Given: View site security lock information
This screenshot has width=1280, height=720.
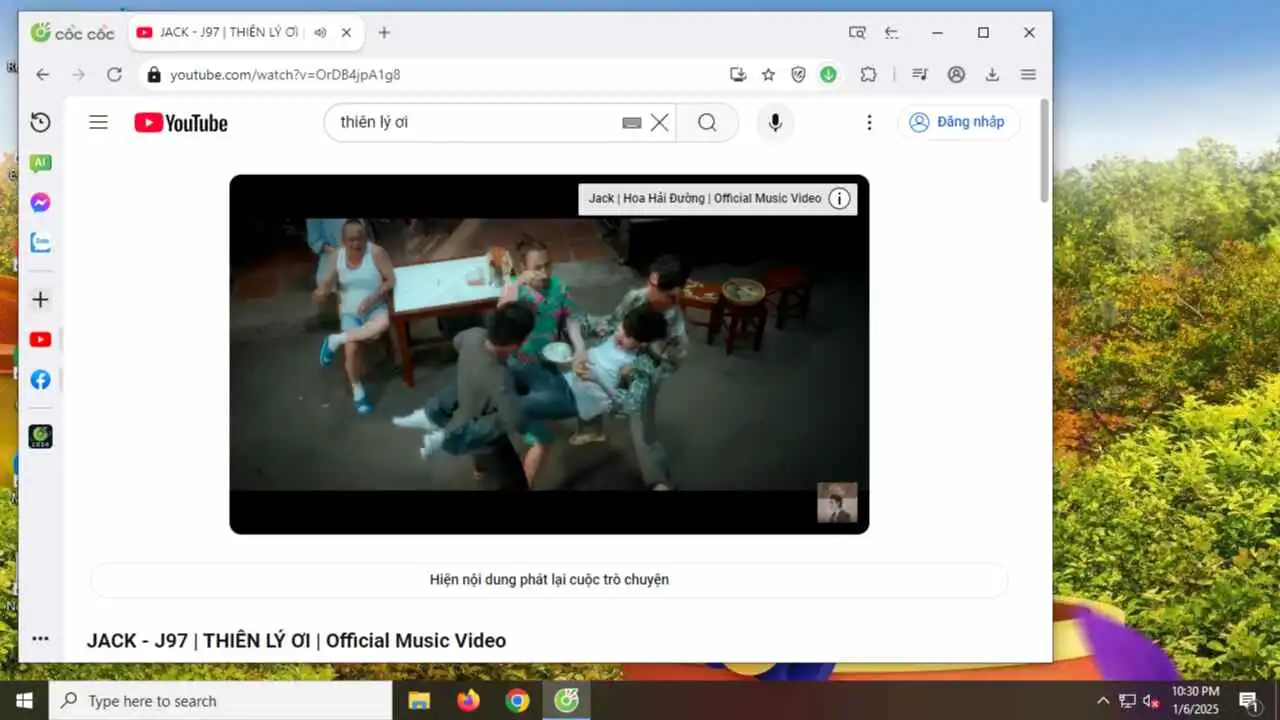Looking at the screenshot, I should click(153, 74).
